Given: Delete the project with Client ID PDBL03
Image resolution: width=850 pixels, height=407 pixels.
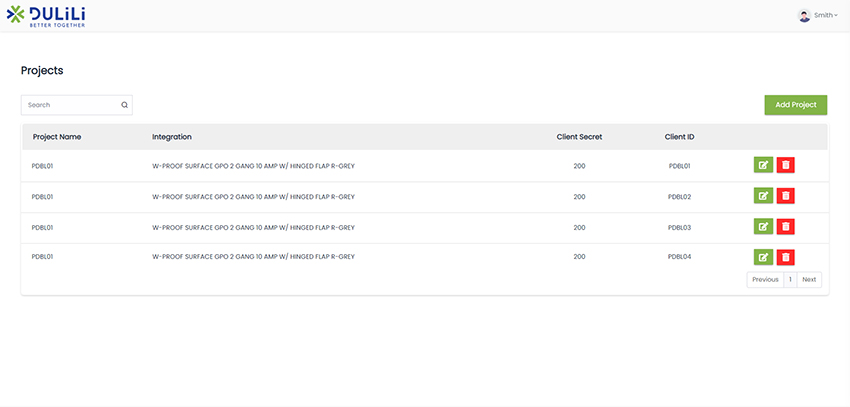Looking at the screenshot, I should click(x=786, y=227).
